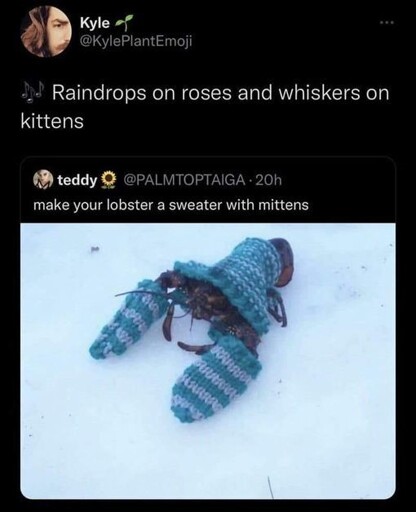Open the @KylePlantEmoji handle

pyautogui.click(x=136, y=41)
